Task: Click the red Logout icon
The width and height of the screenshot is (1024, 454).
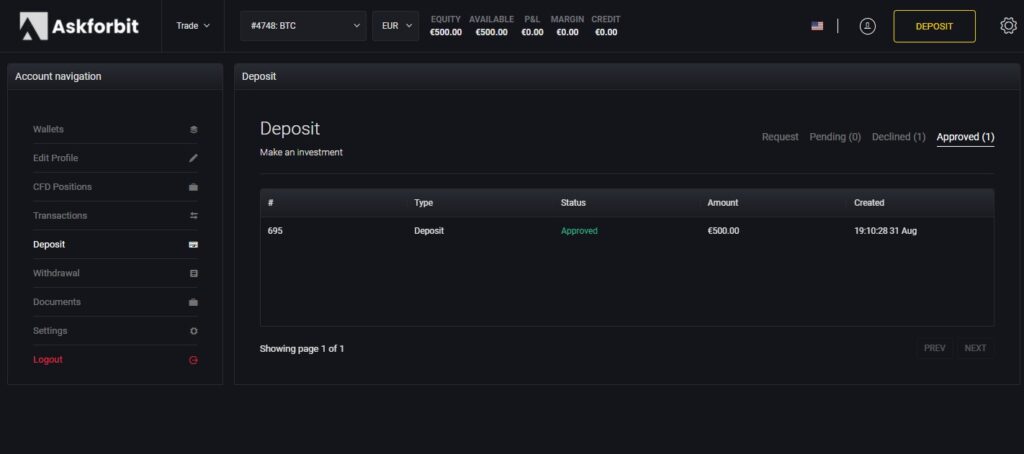Action: tap(193, 360)
